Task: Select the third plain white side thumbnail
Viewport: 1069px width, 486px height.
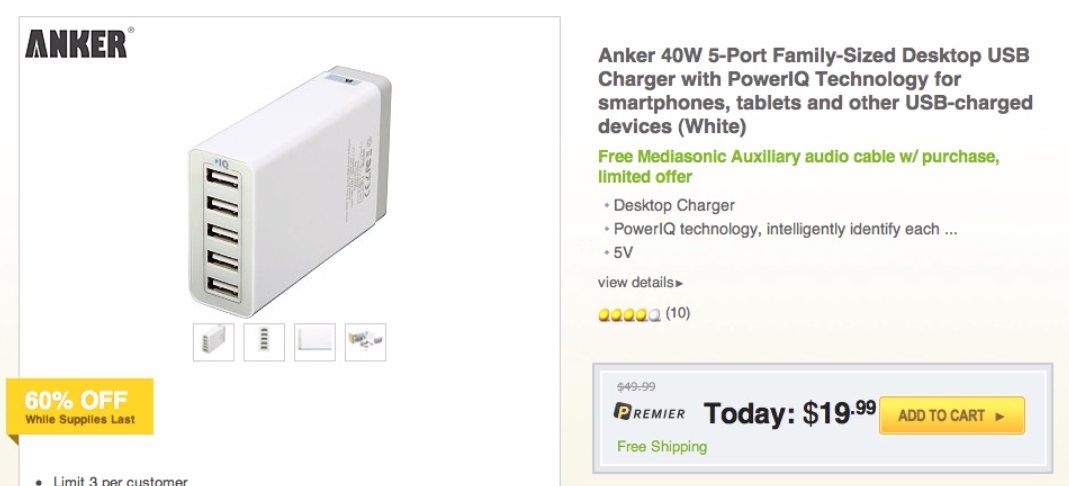Action: coord(315,341)
